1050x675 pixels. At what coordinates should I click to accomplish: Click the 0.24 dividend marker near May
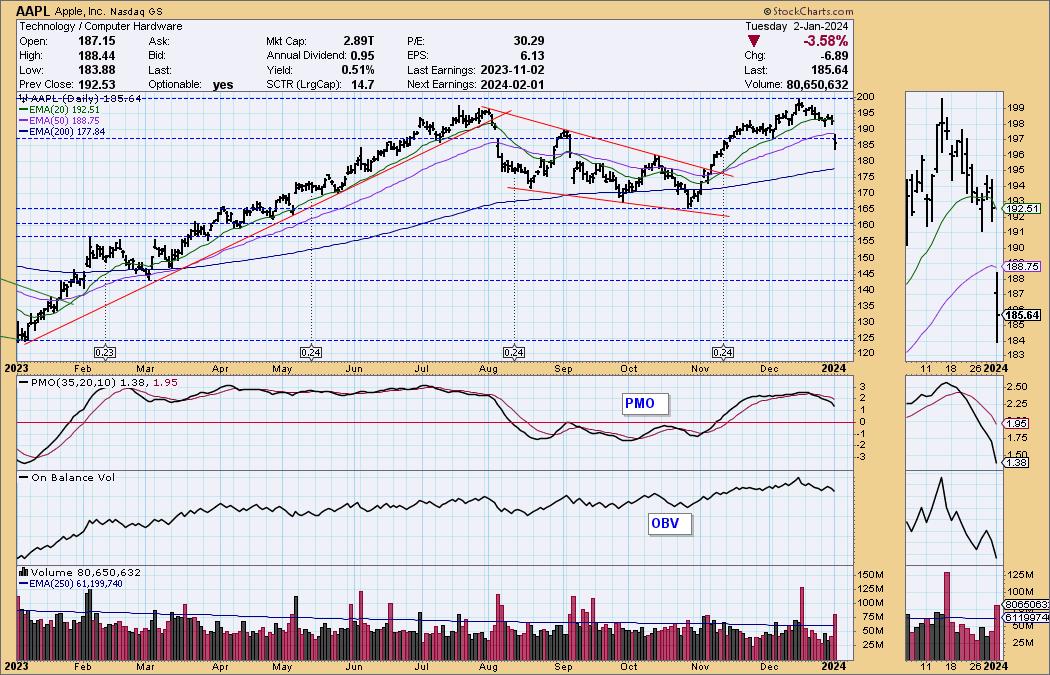coord(311,353)
